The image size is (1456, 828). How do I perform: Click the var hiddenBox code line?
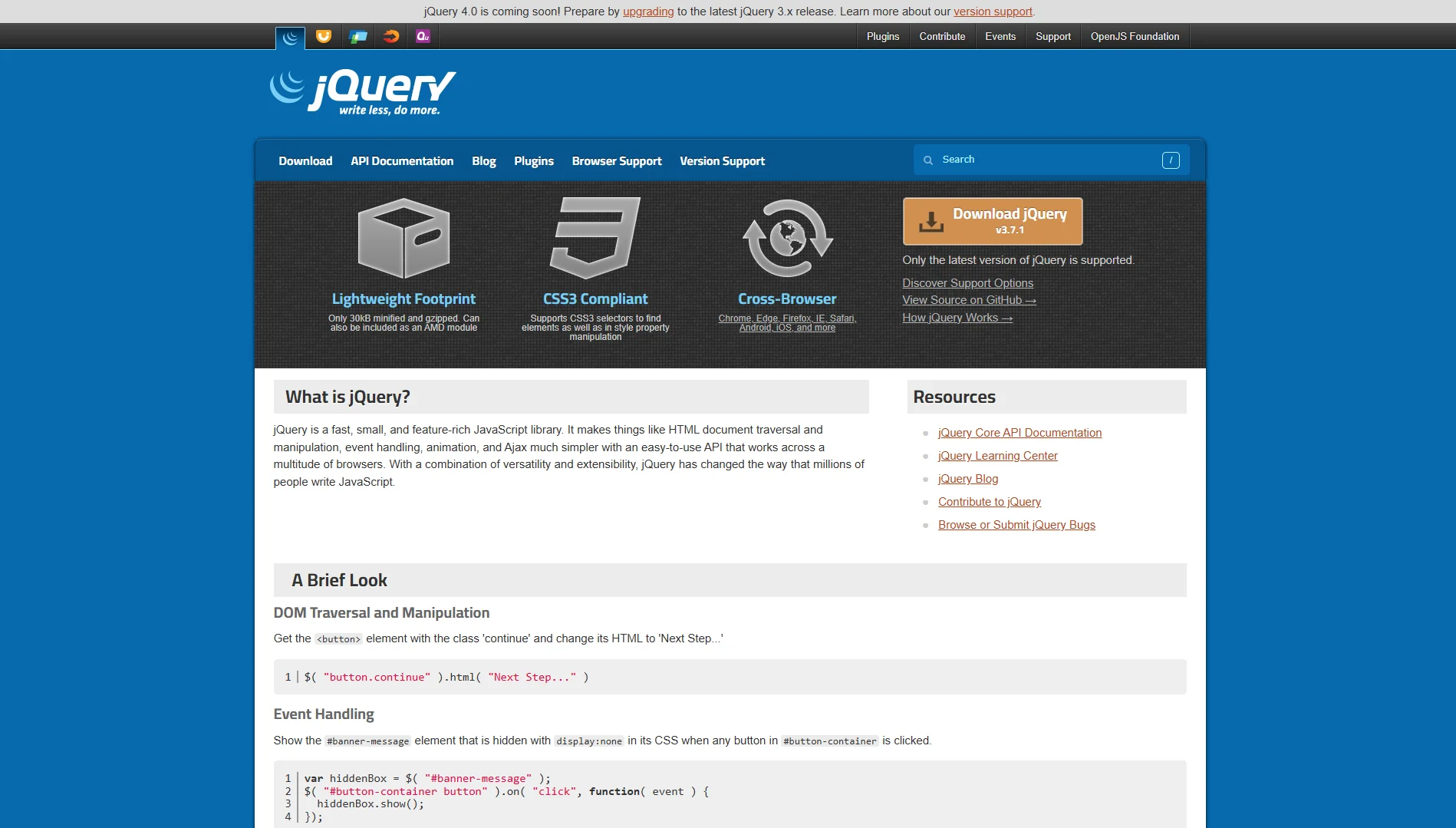coord(427,778)
